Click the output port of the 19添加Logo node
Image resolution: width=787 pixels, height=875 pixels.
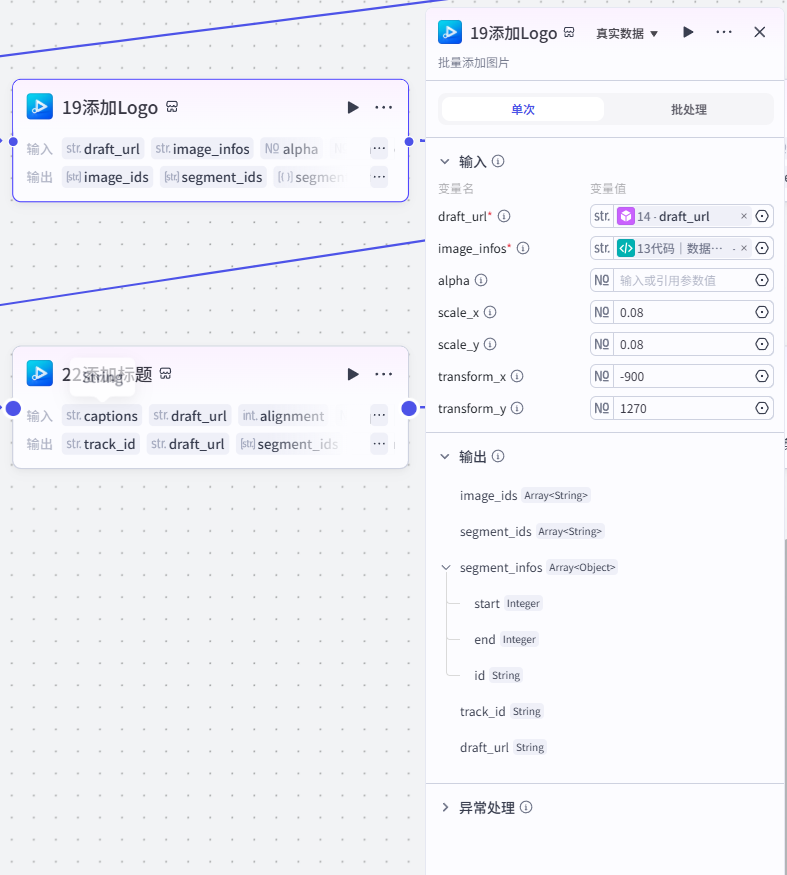409,142
